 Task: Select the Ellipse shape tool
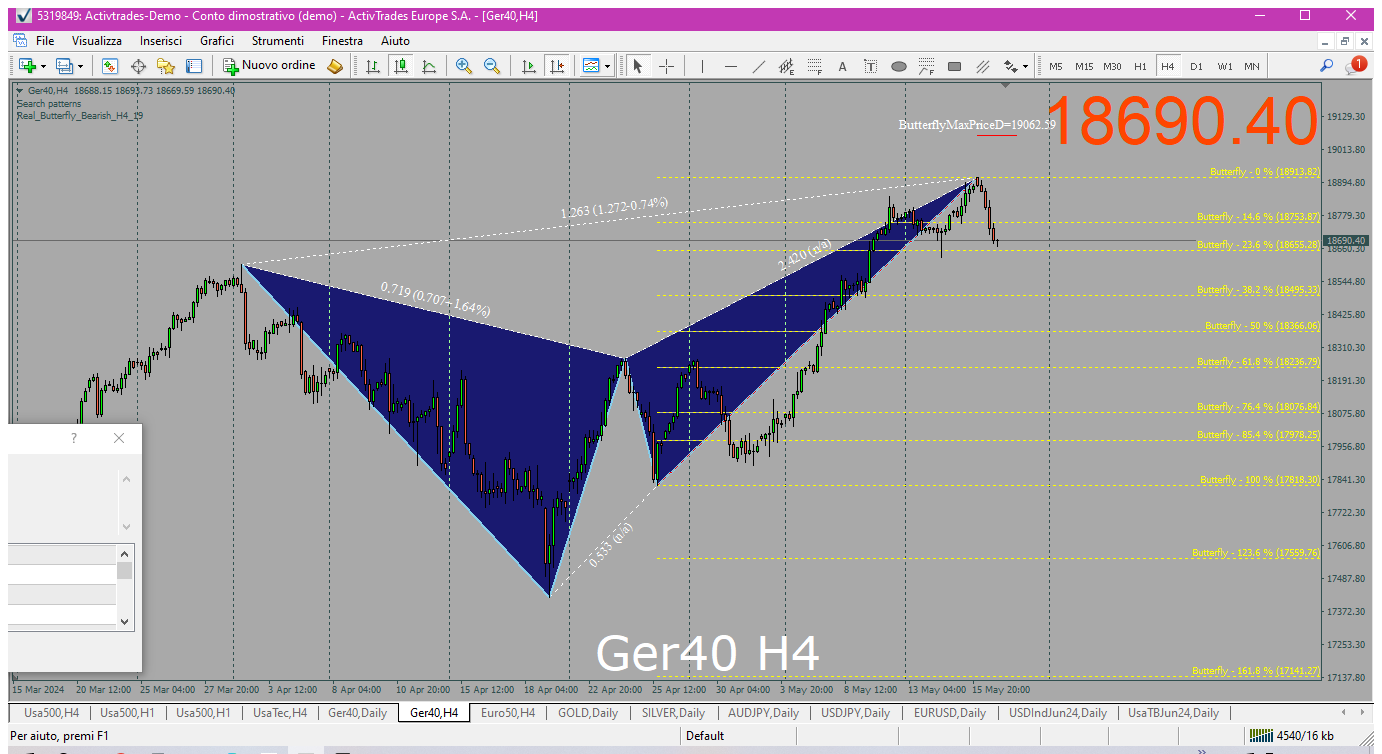899,66
